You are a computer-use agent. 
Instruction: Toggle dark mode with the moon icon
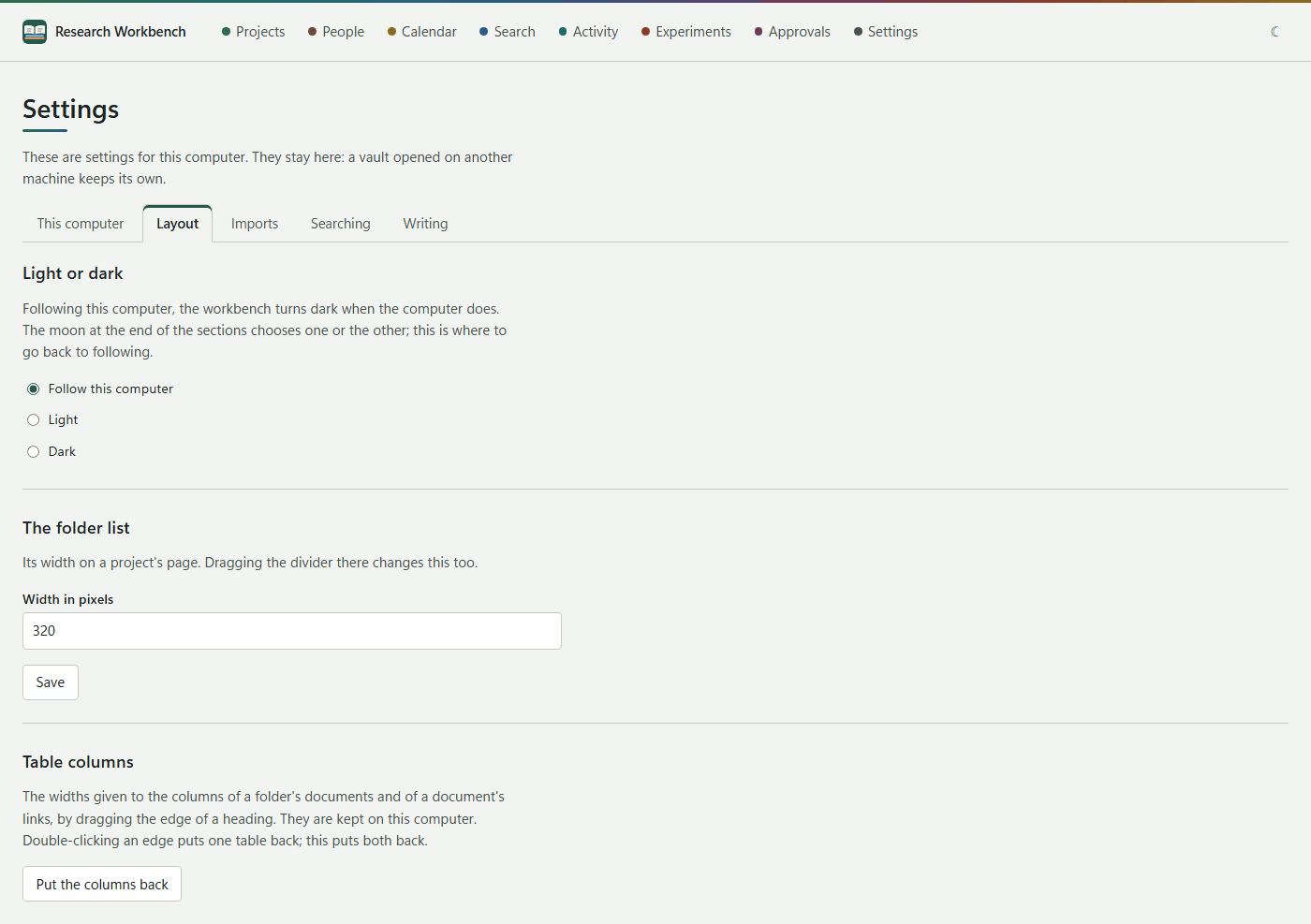coord(1275,32)
